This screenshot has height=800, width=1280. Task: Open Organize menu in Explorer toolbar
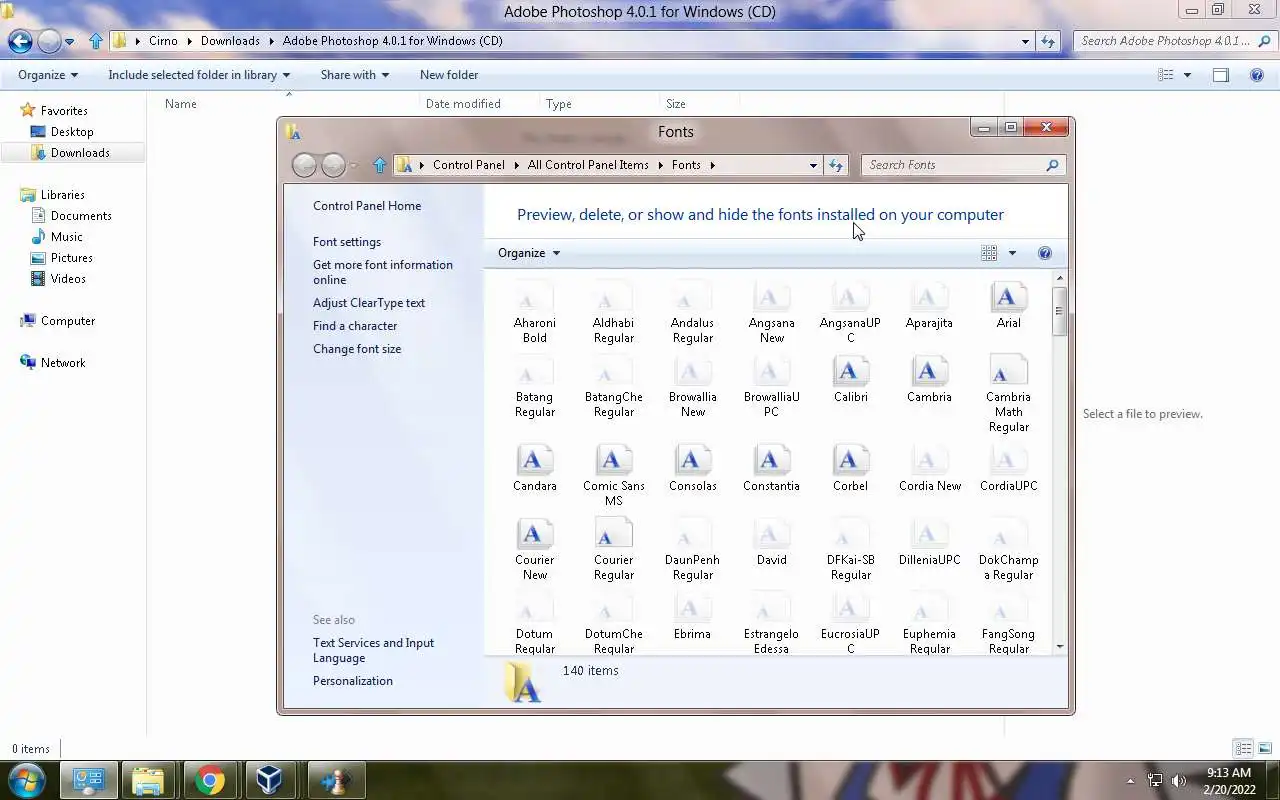pos(48,75)
